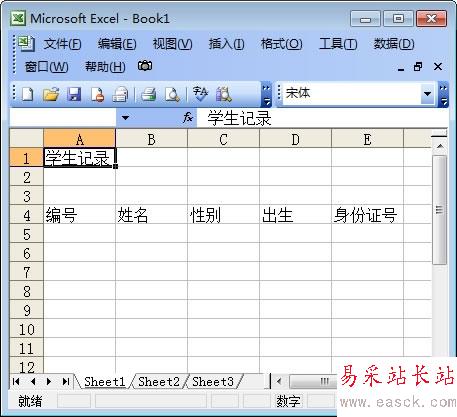457x417 pixels.
Task: Run the spelling check icon
Action: click(200, 94)
